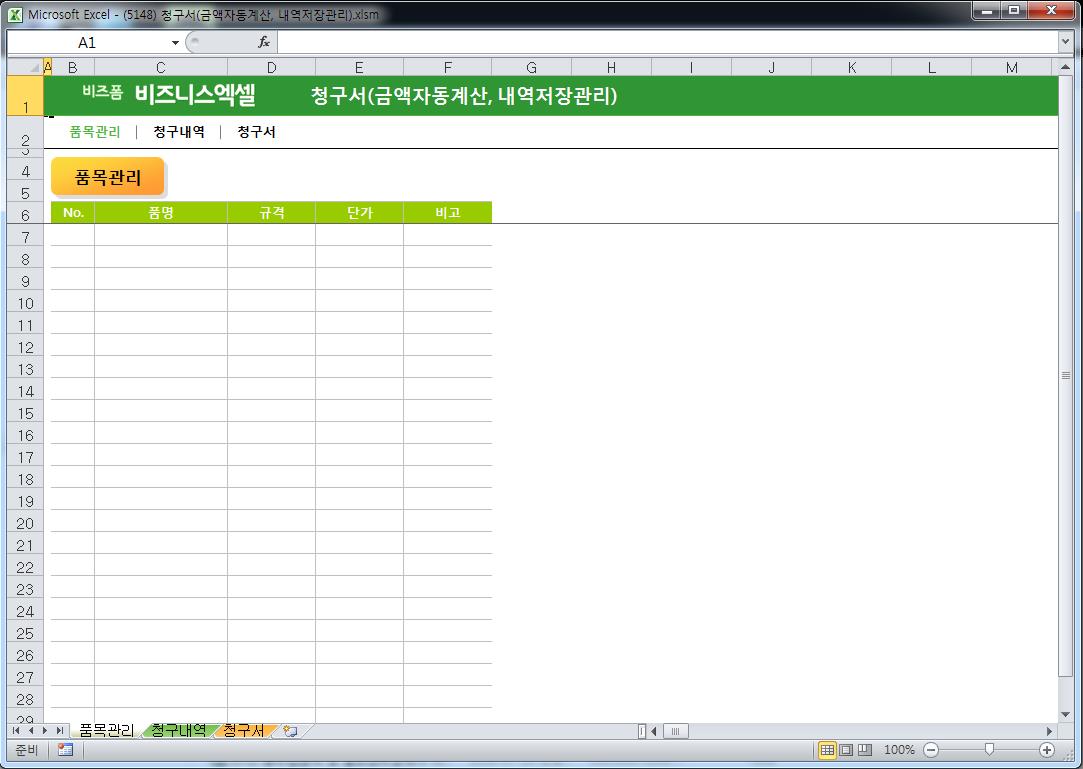
Task: Click horizontal scrollbar right arrow
Action: [1049, 731]
